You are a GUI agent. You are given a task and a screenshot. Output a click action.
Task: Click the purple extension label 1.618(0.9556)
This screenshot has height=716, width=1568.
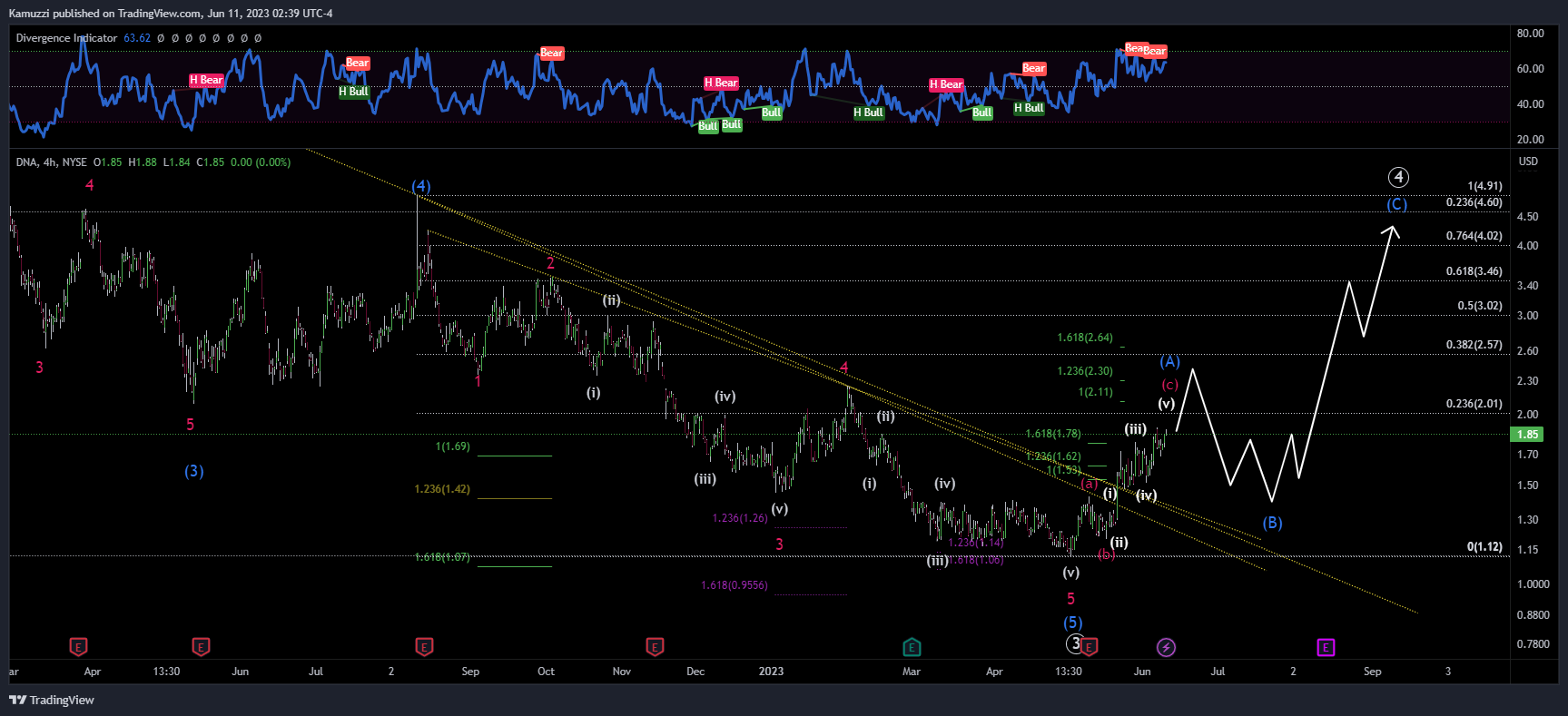point(735,585)
